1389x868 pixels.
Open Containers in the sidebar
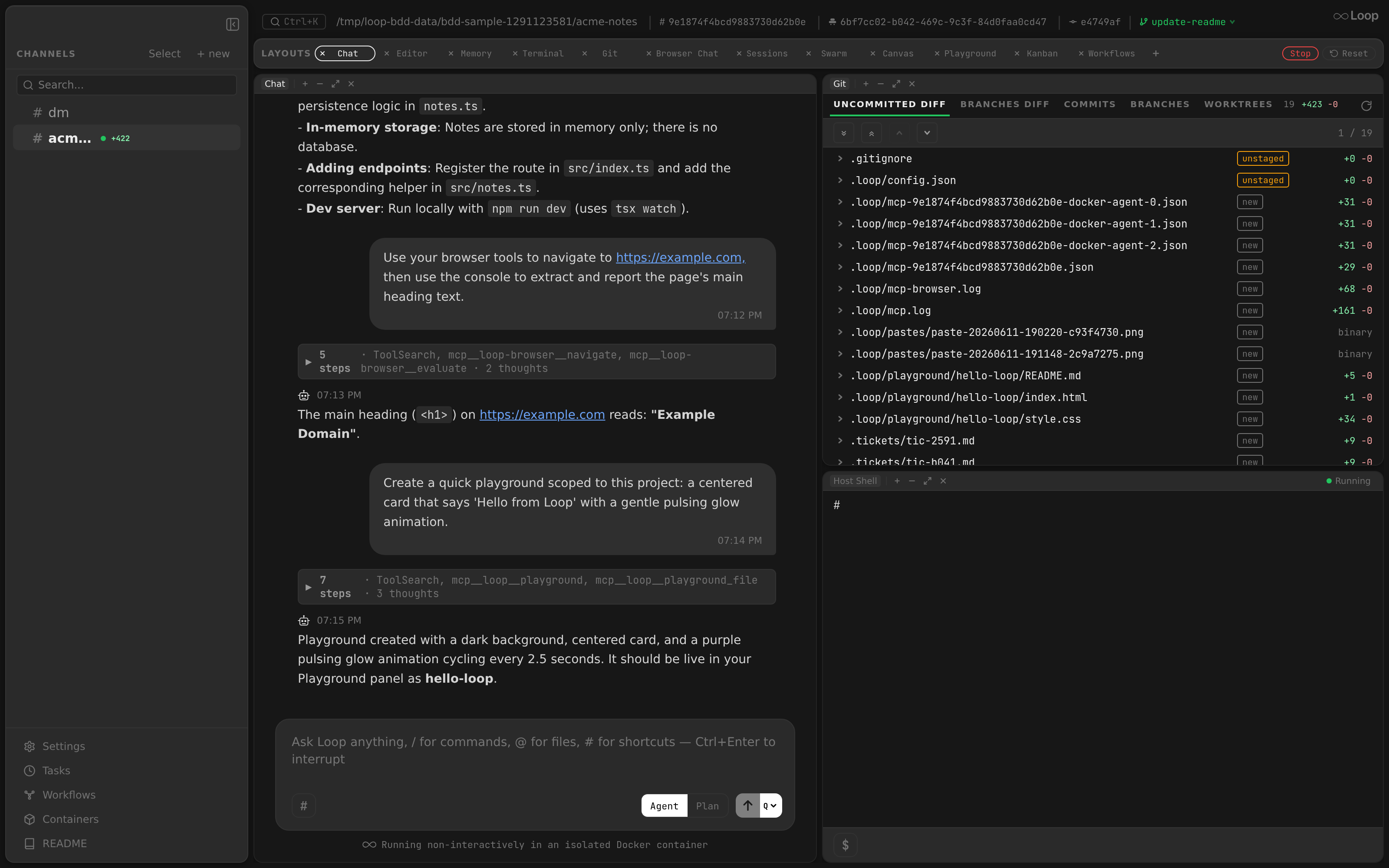[x=61, y=819]
